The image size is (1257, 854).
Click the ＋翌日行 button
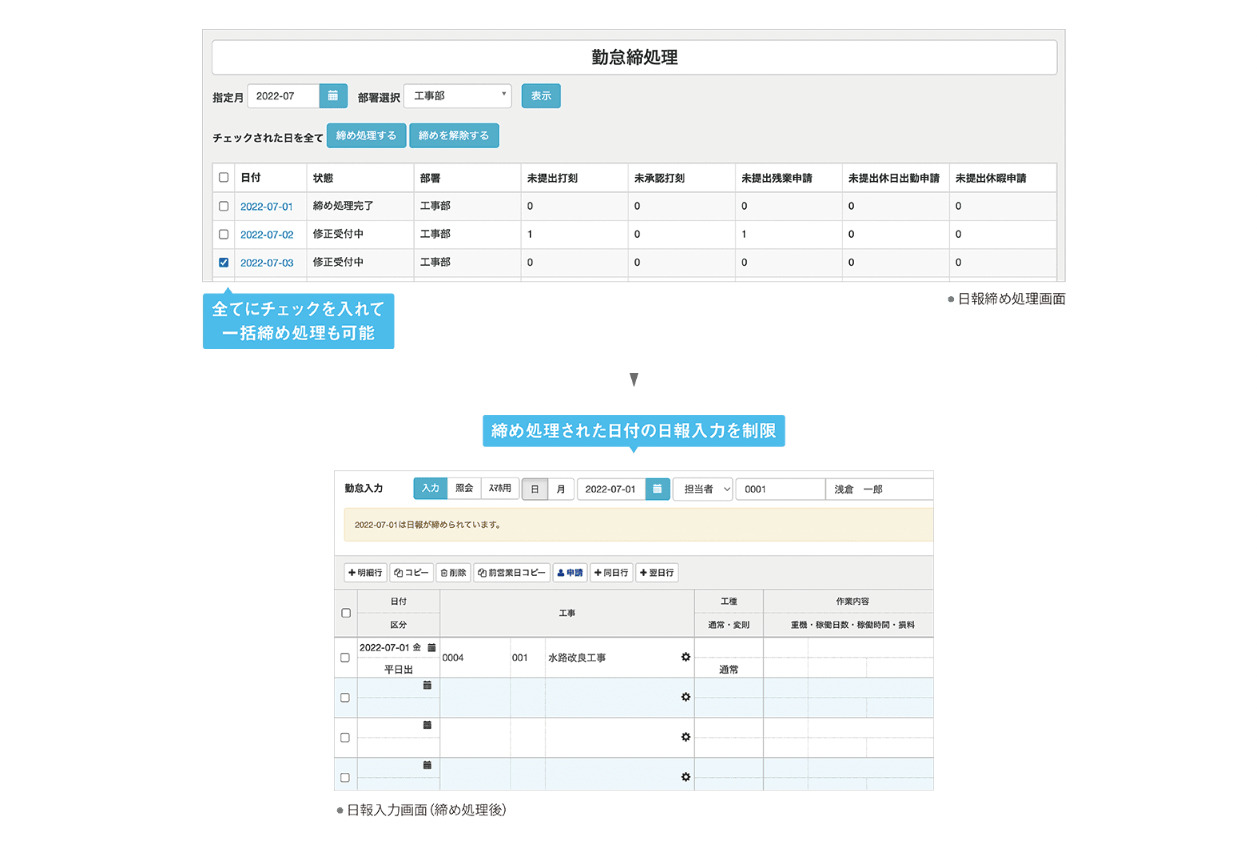tap(657, 573)
